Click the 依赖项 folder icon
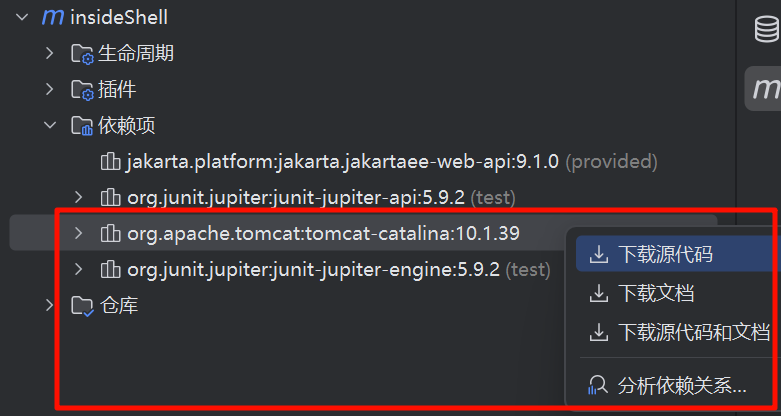The image size is (781, 416). (x=82, y=126)
